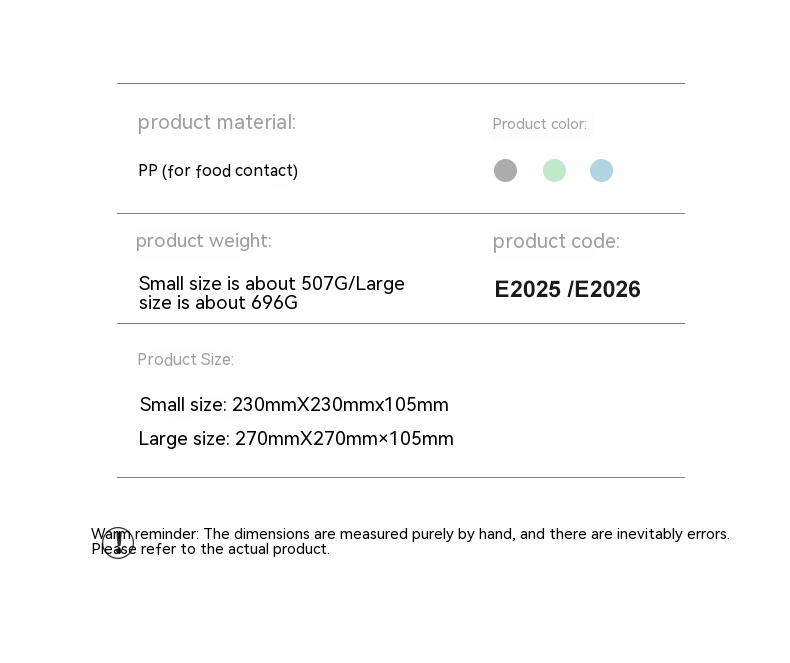Screen dimensions: 790x663
Task: Click the dimensions measured by hand reminder text
Action: (466, 534)
